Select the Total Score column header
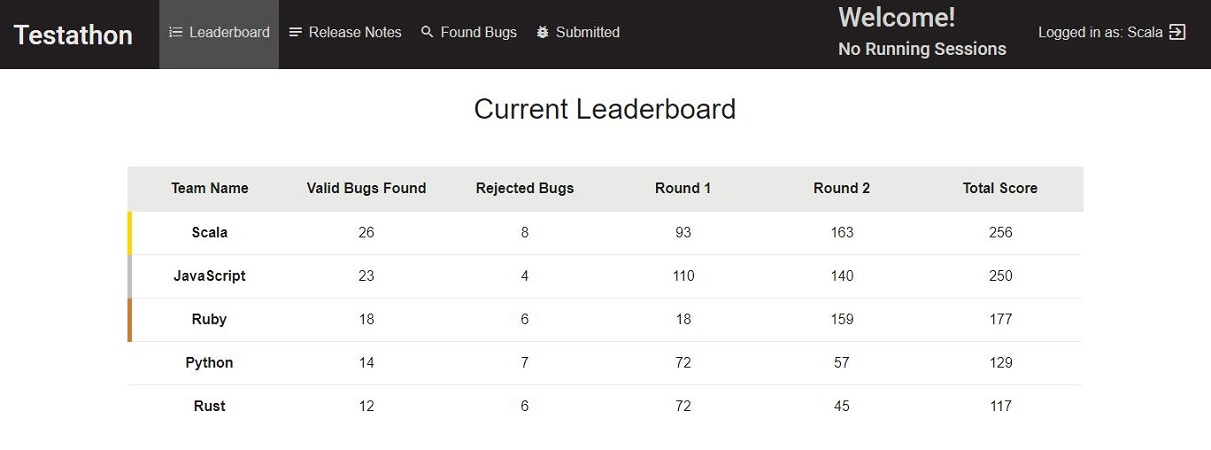The width and height of the screenshot is (1211, 450). [x=999, y=188]
